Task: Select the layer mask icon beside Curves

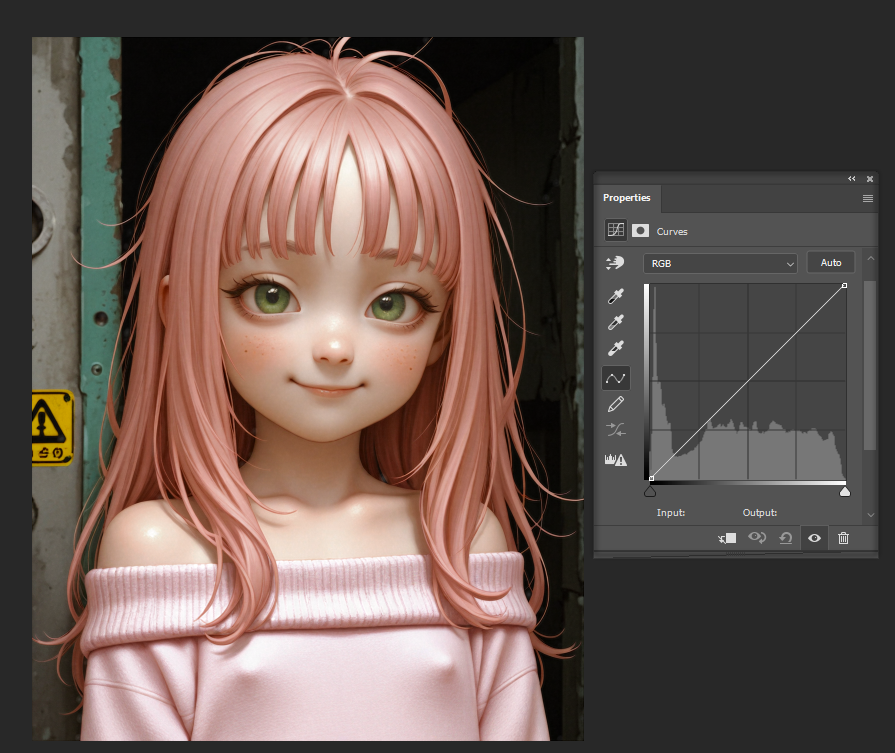Action: click(640, 230)
